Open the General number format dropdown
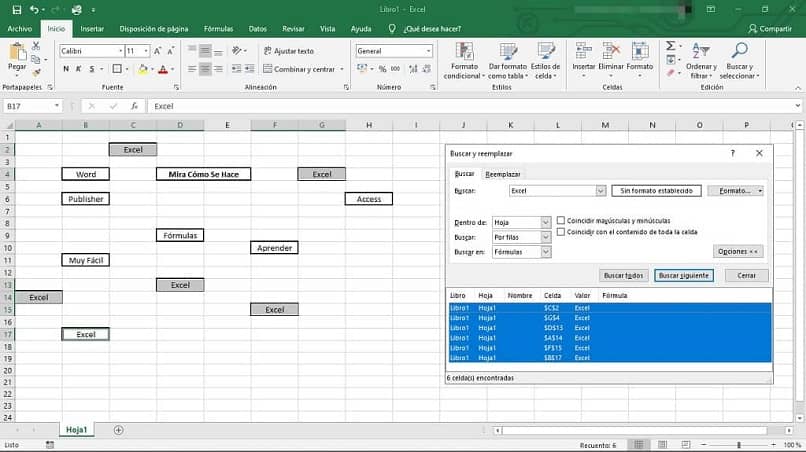 point(428,51)
